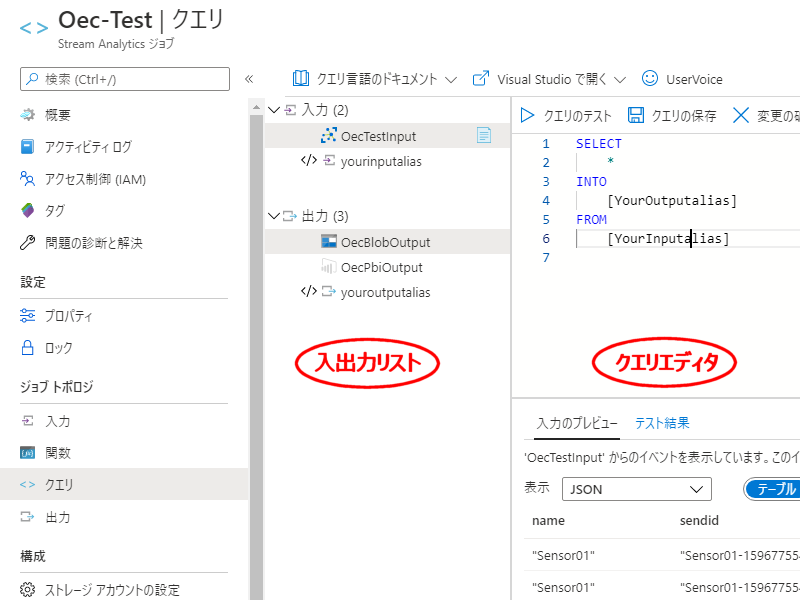Open 問題の診断と解決 wrench item
Image resolution: width=800 pixels, height=600 pixels.
(93, 243)
